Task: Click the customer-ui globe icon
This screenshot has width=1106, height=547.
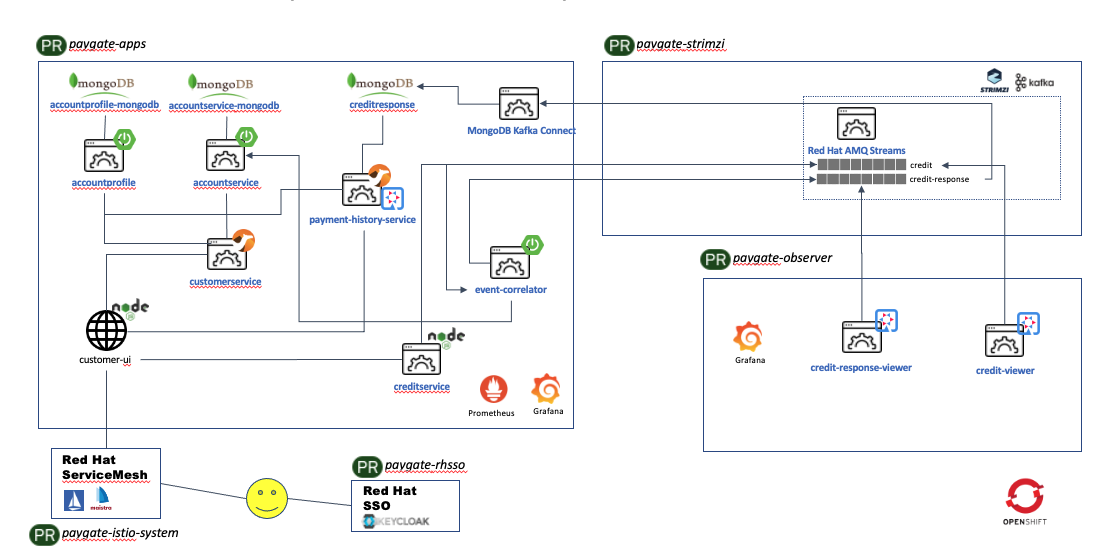Action: [x=106, y=332]
